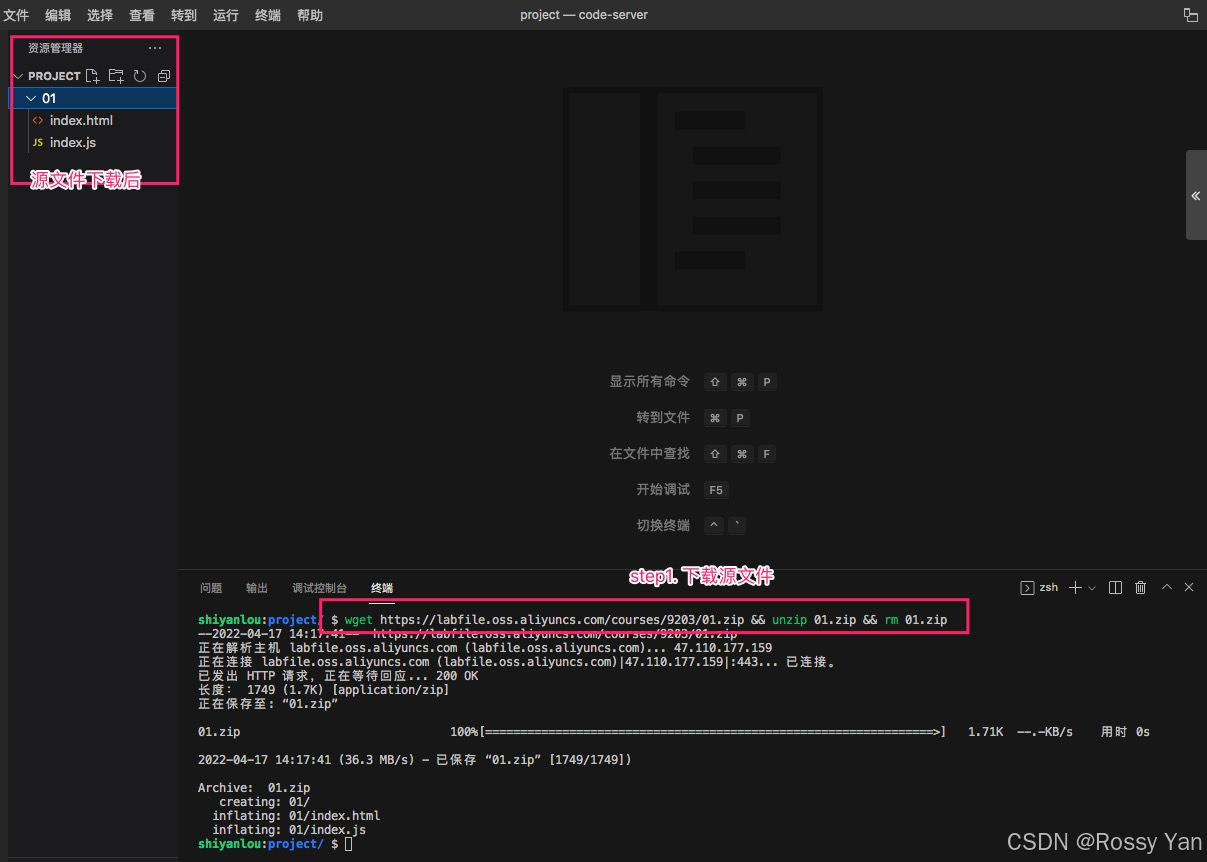
Task: Open the 文件 menu
Action: (x=17, y=15)
